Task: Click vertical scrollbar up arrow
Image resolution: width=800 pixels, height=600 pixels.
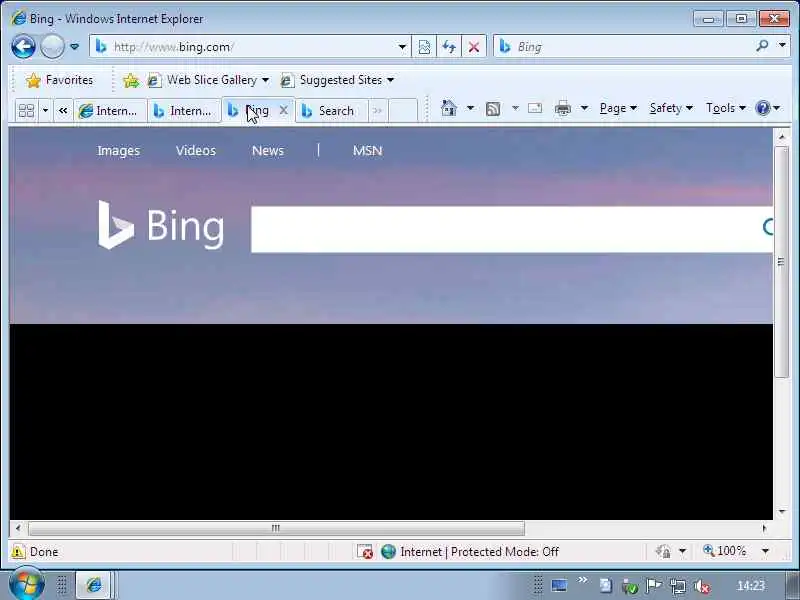Action: [782, 137]
